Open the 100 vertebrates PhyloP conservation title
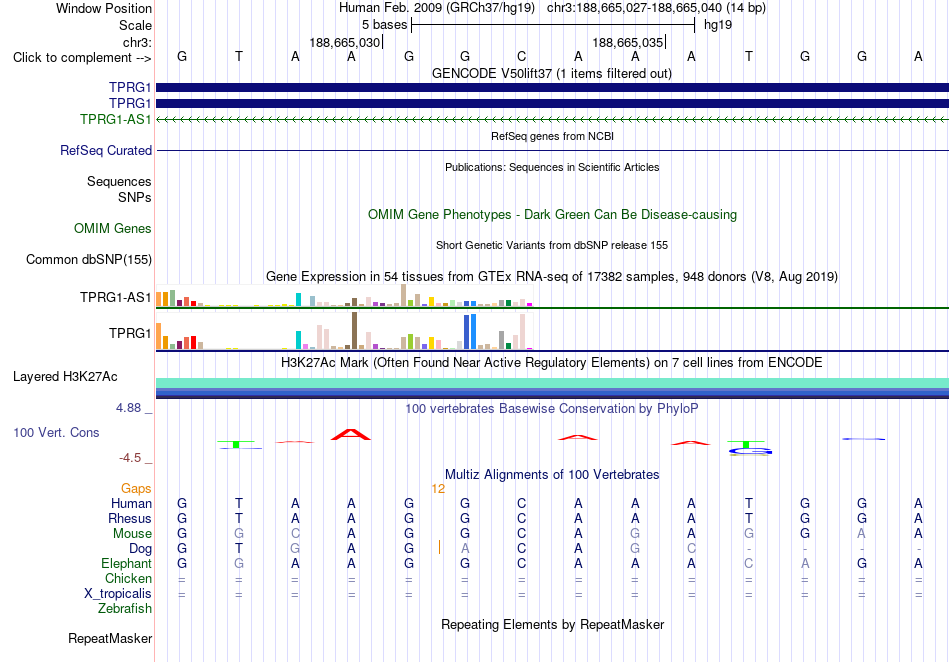Viewport: 950px width, 662px height. tap(552, 409)
